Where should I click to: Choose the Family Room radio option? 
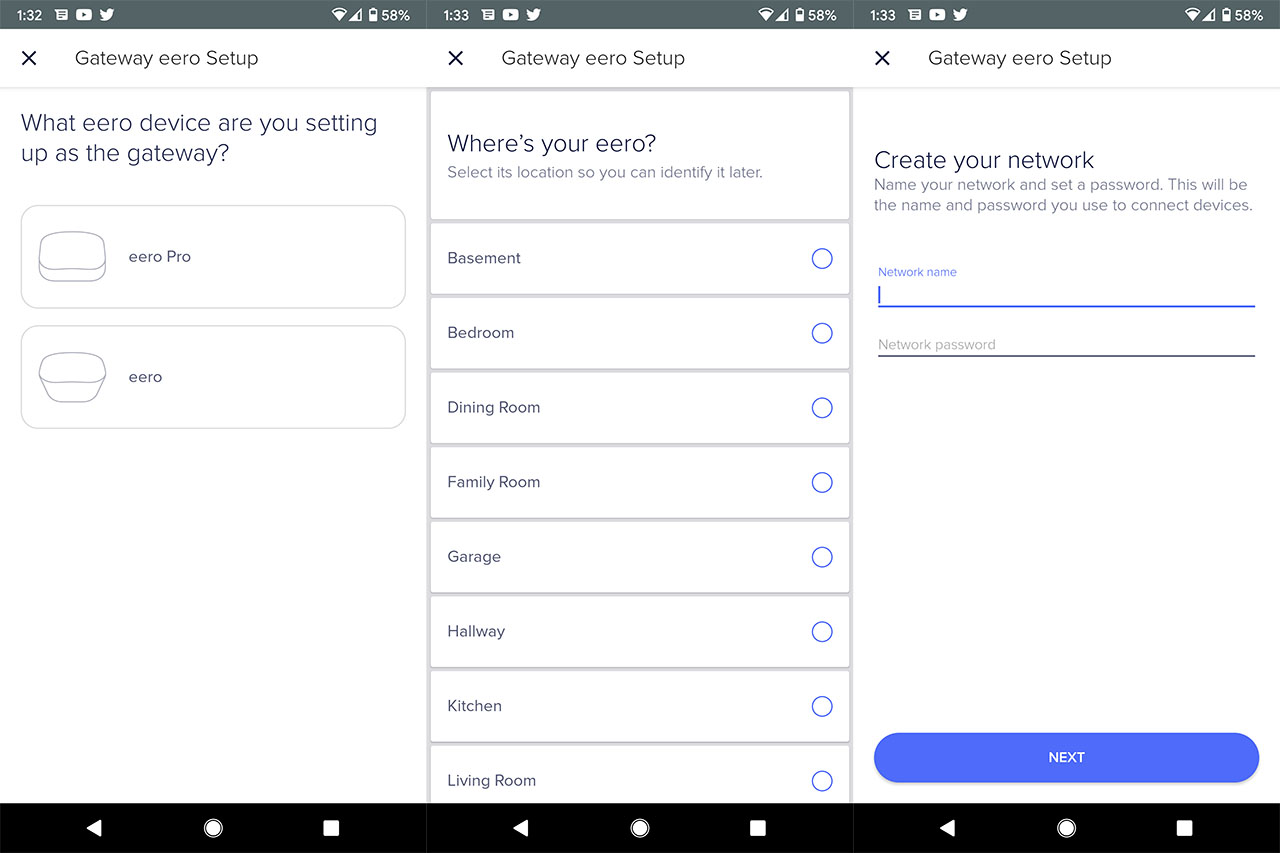click(822, 482)
